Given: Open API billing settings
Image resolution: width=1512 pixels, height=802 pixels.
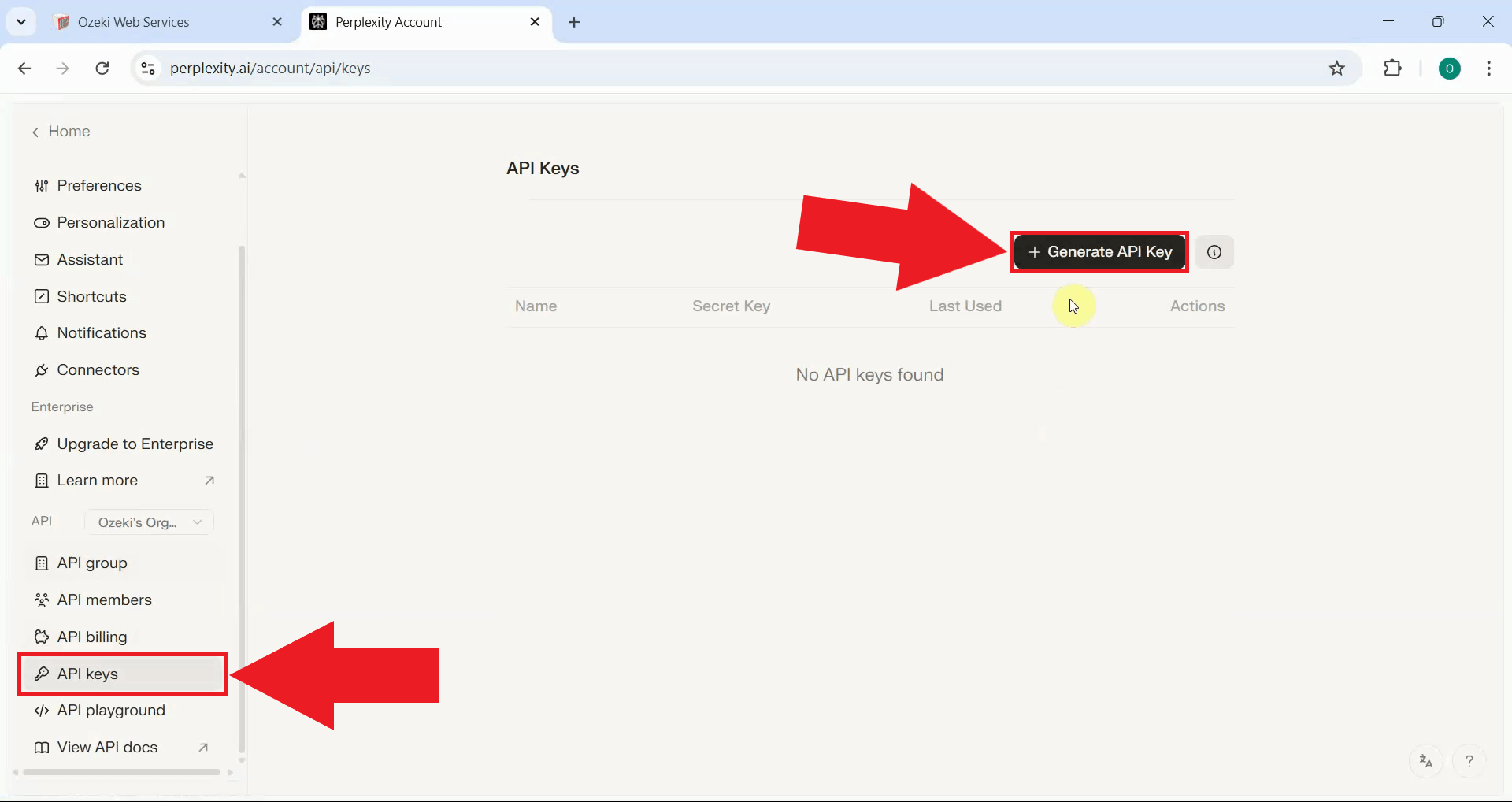Looking at the screenshot, I should [x=91, y=637].
